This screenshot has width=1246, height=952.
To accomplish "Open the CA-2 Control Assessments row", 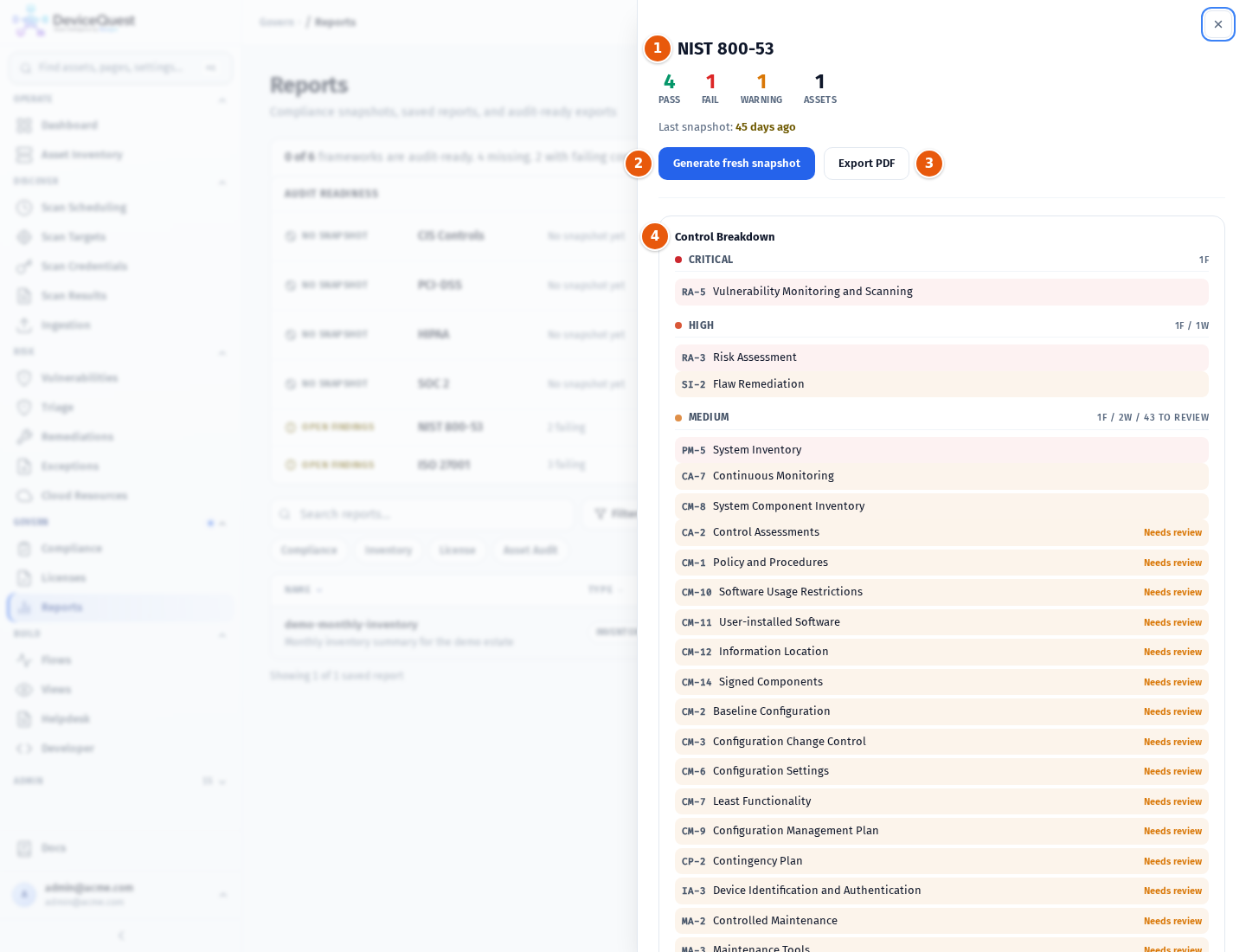I will 941,532.
